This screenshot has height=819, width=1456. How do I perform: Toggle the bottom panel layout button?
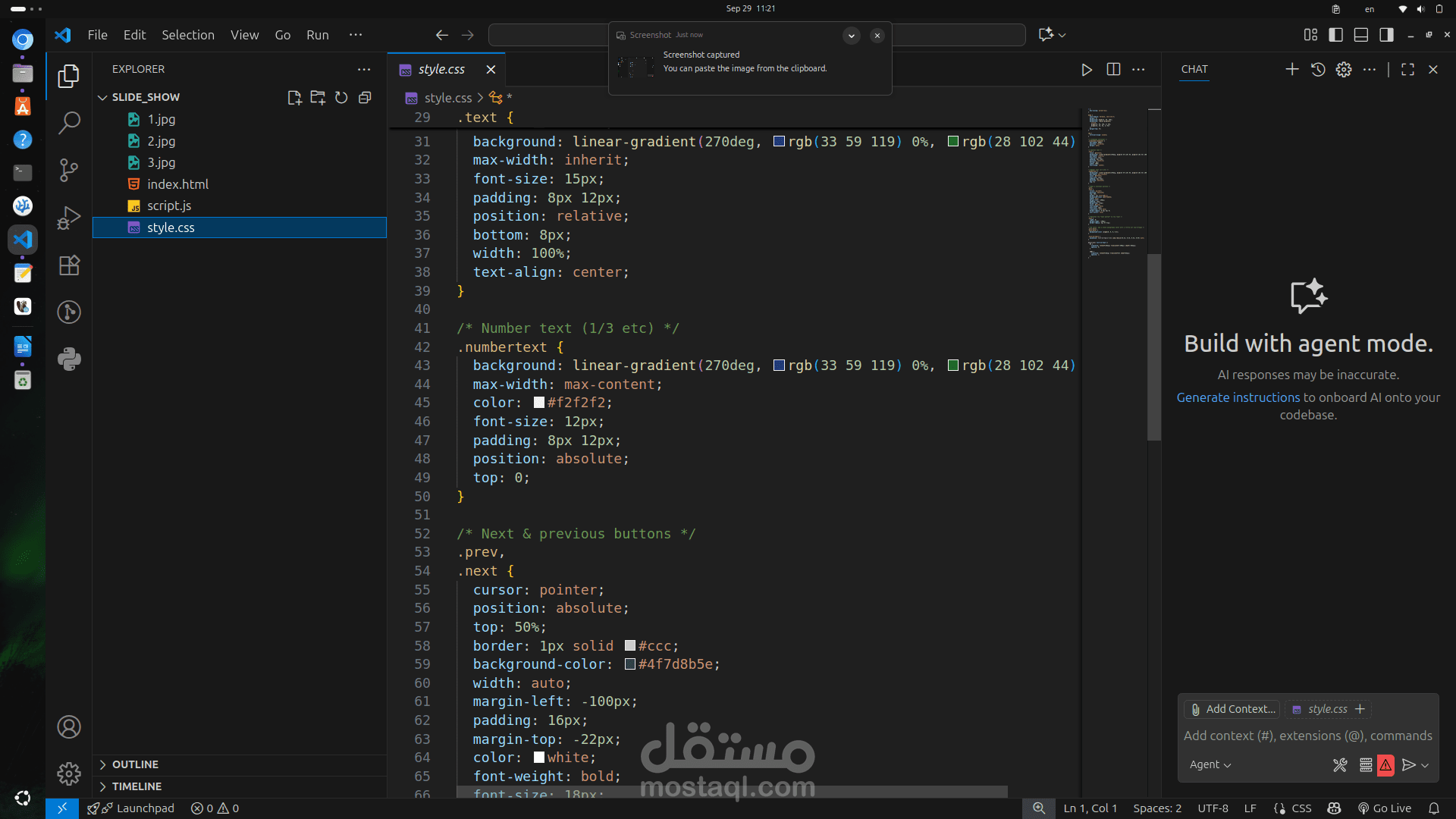click(1361, 35)
